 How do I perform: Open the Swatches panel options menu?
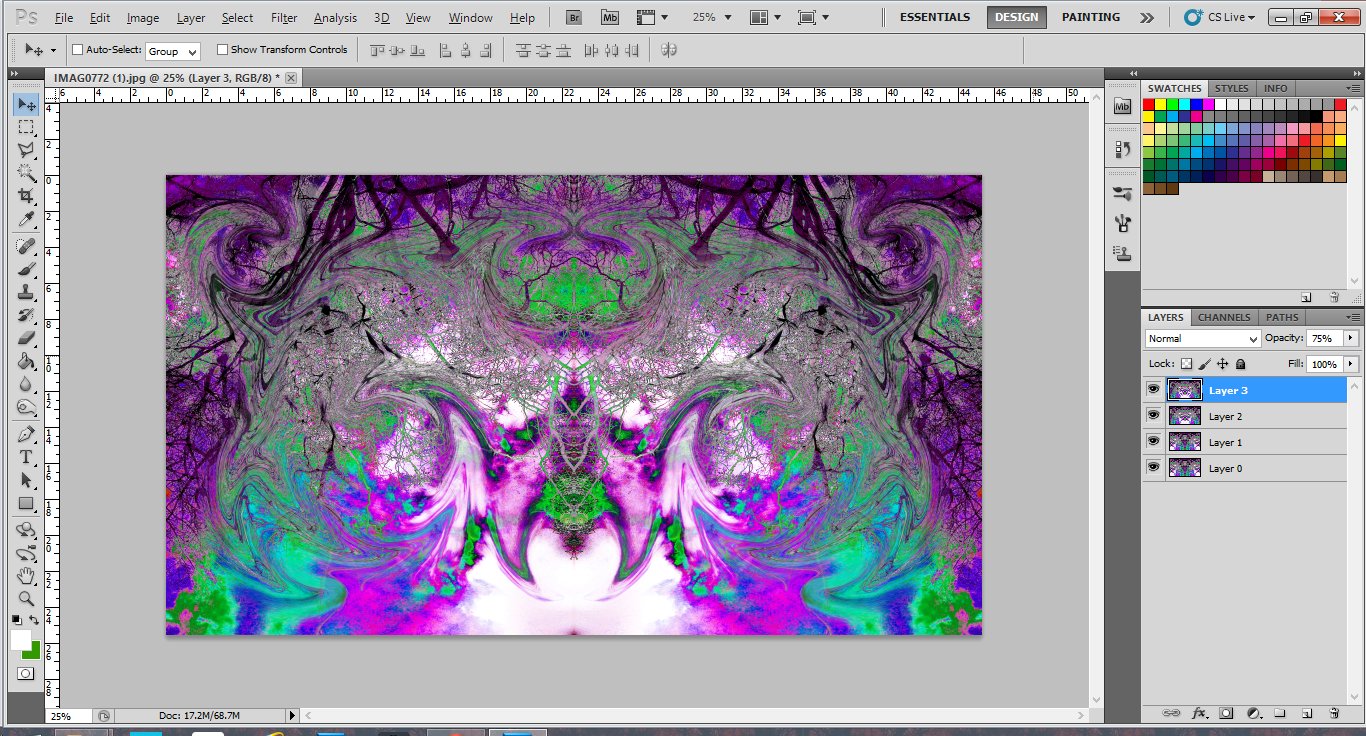[x=1353, y=88]
